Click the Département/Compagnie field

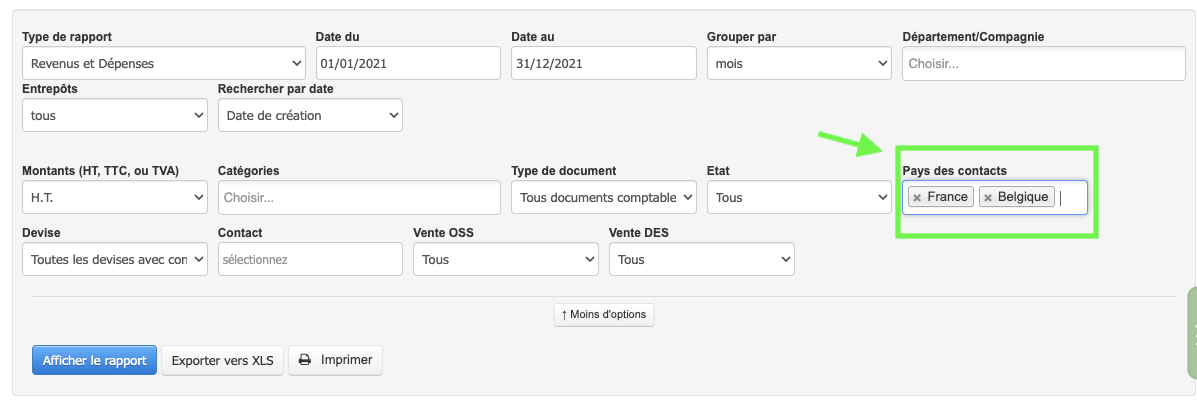click(x=1043, y=64)
